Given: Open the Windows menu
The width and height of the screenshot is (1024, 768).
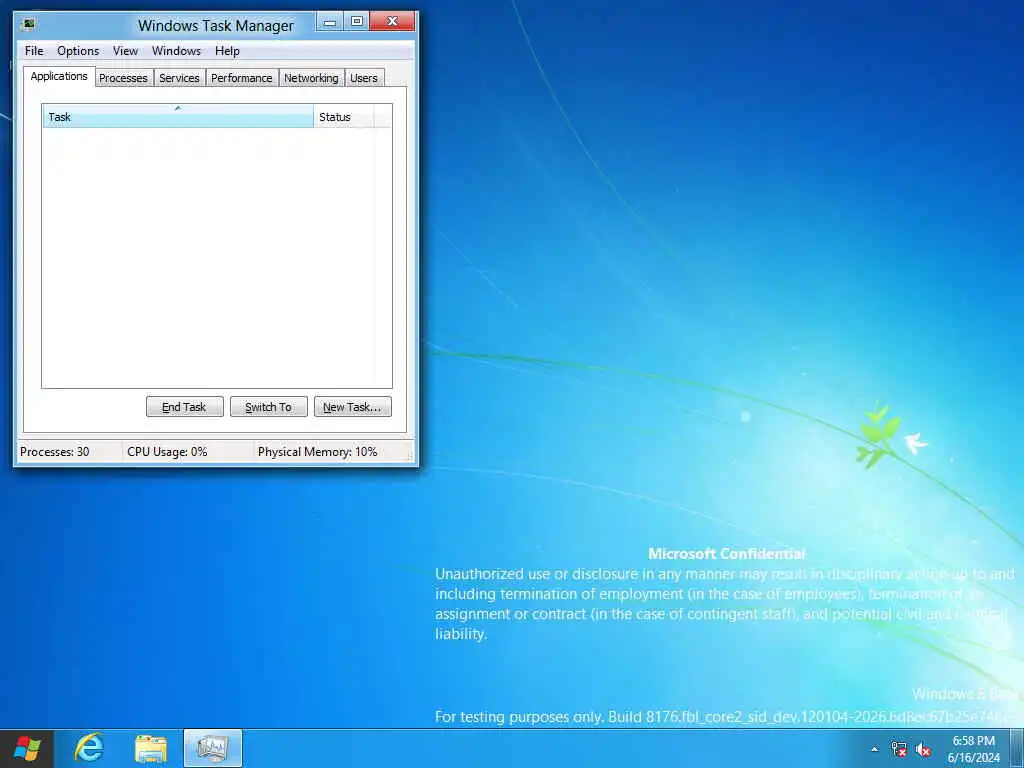Looking at the screenshot, I should coord(176,51).
